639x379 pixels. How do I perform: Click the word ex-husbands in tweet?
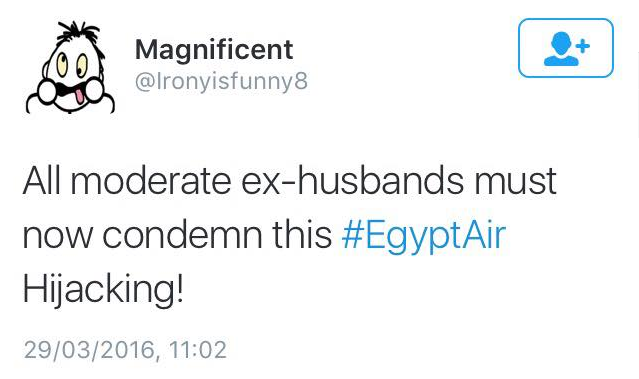point(352,181)
